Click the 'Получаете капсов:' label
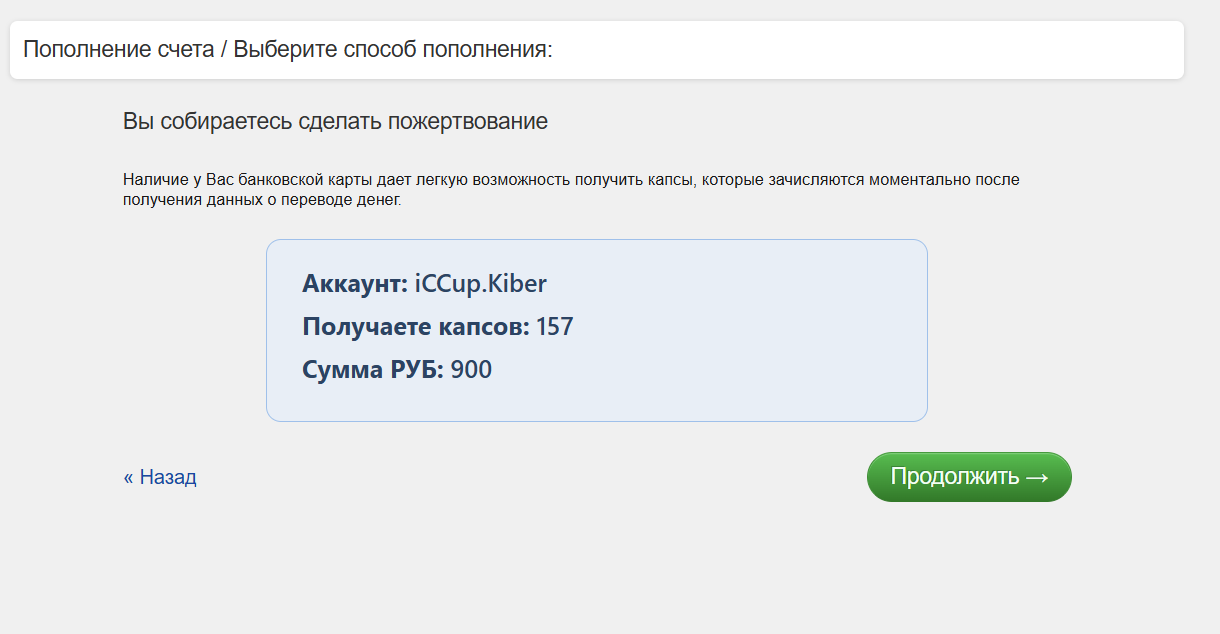Image resolution: width=1220 pixels, height=634 pixels. [415, 327]
